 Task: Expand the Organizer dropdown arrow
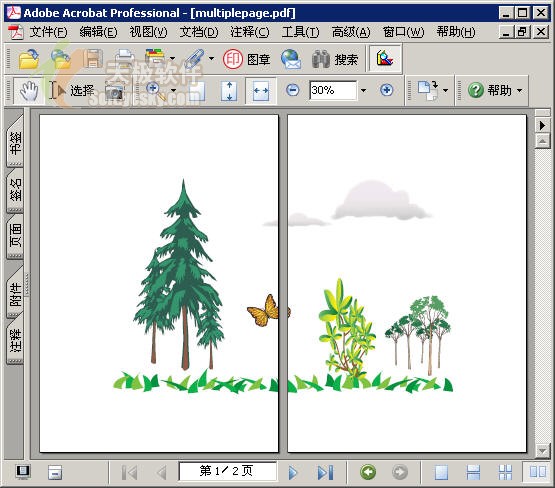[x=172, y=58]
